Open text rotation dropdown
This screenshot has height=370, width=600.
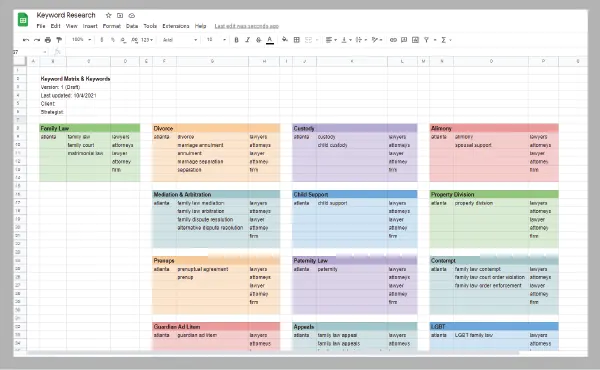pyautogui.click(x=377, y=40)
